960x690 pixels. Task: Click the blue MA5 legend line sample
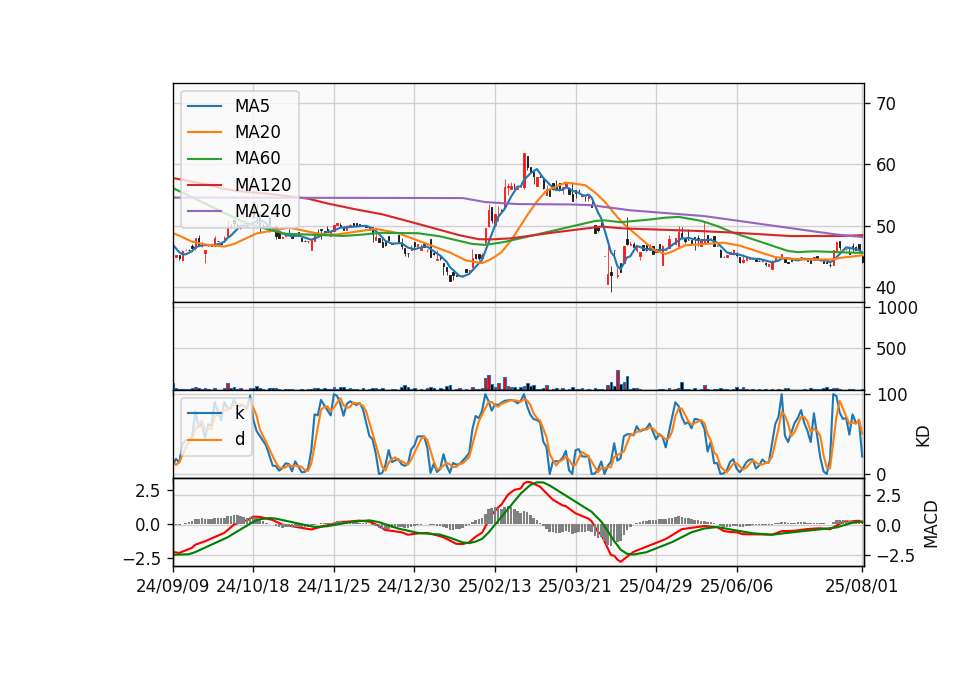[204, 106]
